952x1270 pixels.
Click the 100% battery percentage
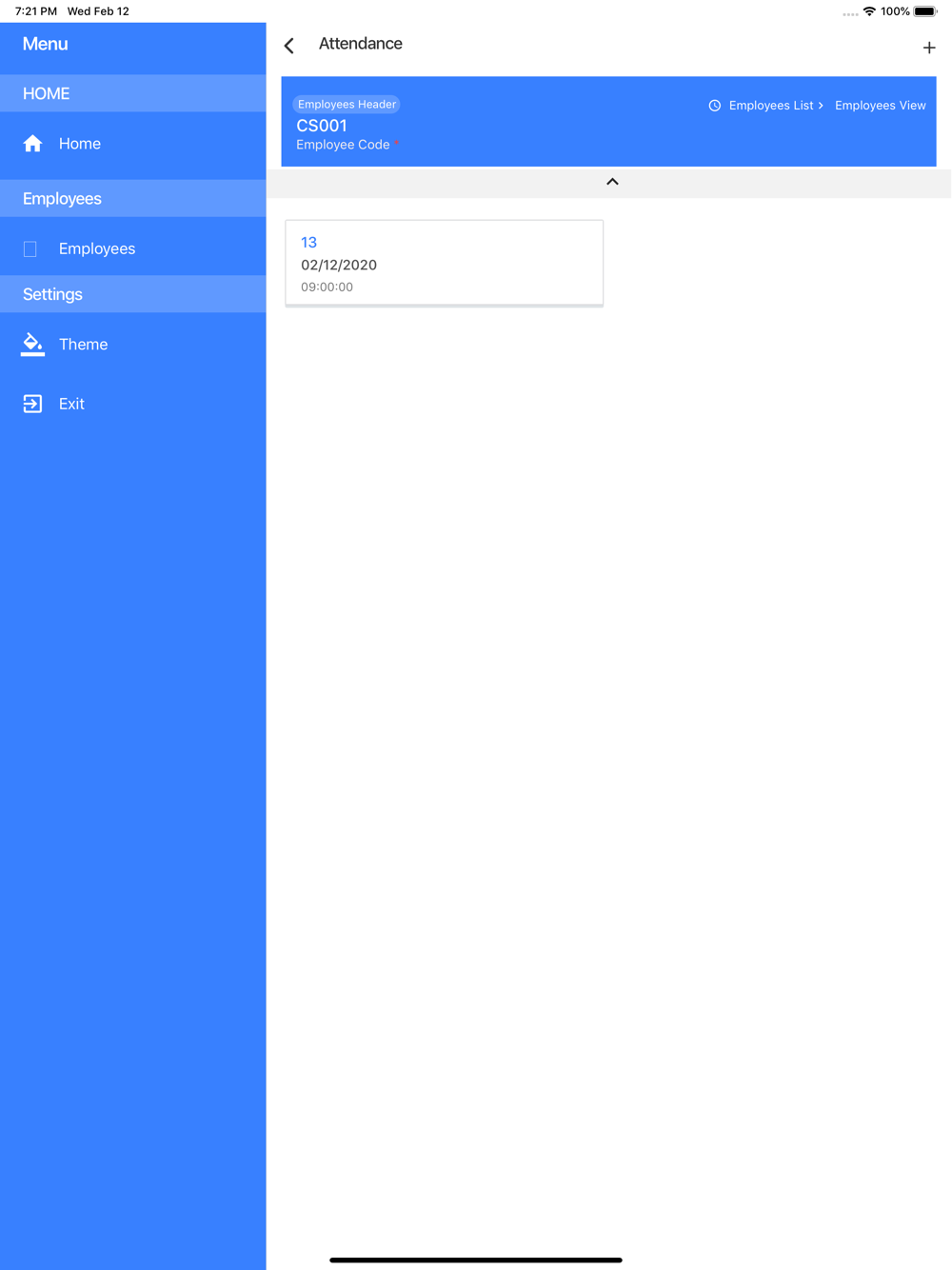pyautogui.click(x=895, y=11)
